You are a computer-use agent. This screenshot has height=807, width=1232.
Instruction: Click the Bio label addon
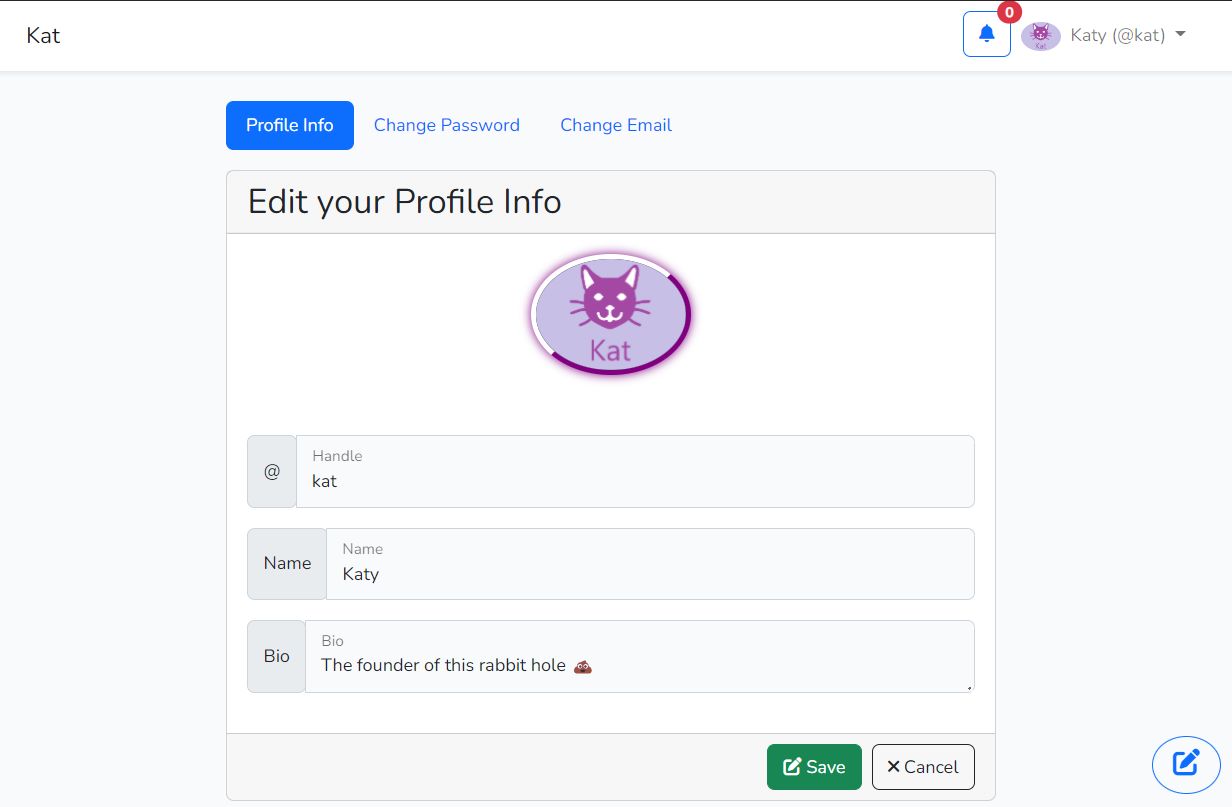[x=277, y=657]
